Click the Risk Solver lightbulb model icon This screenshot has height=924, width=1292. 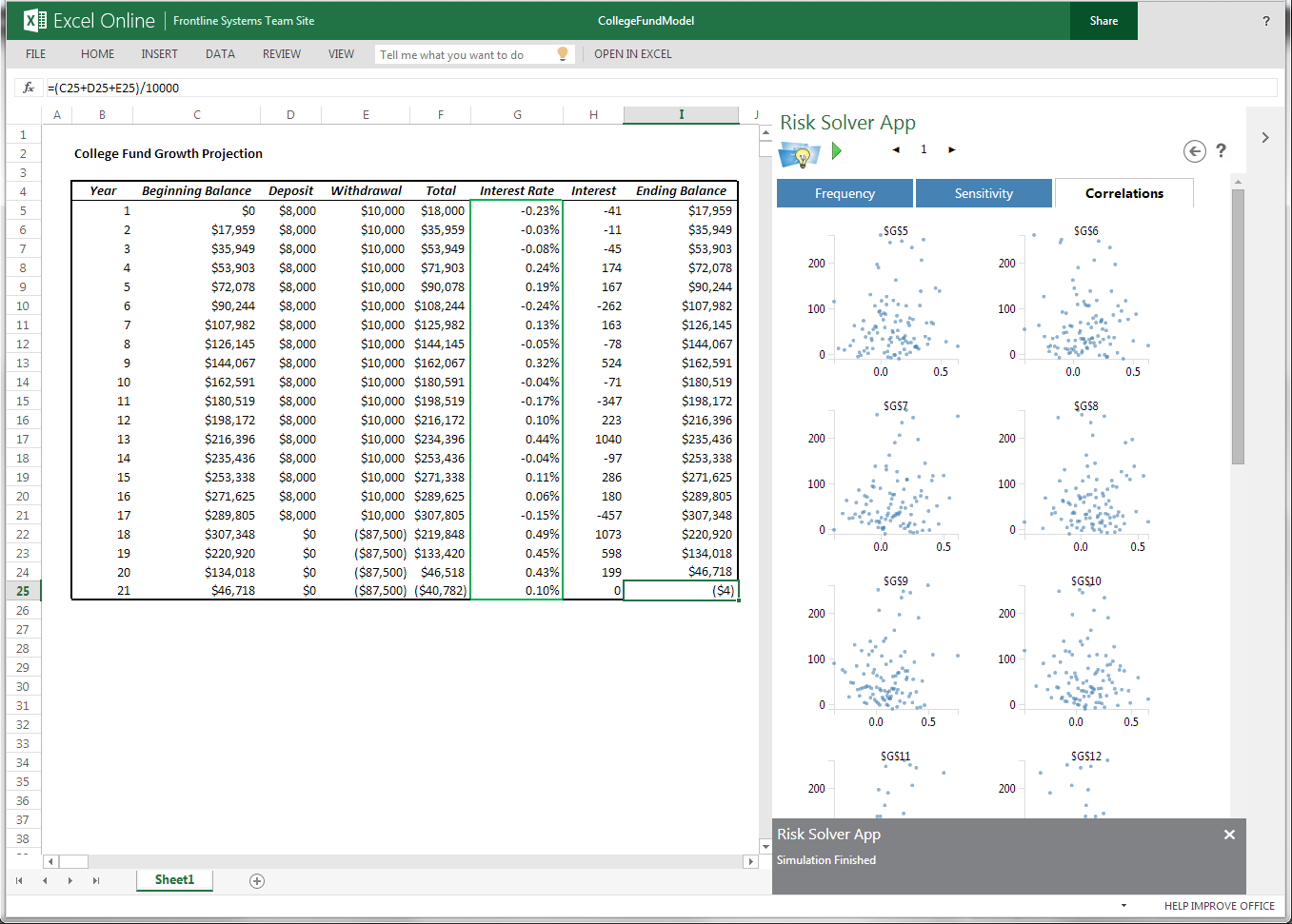point(798,154)
